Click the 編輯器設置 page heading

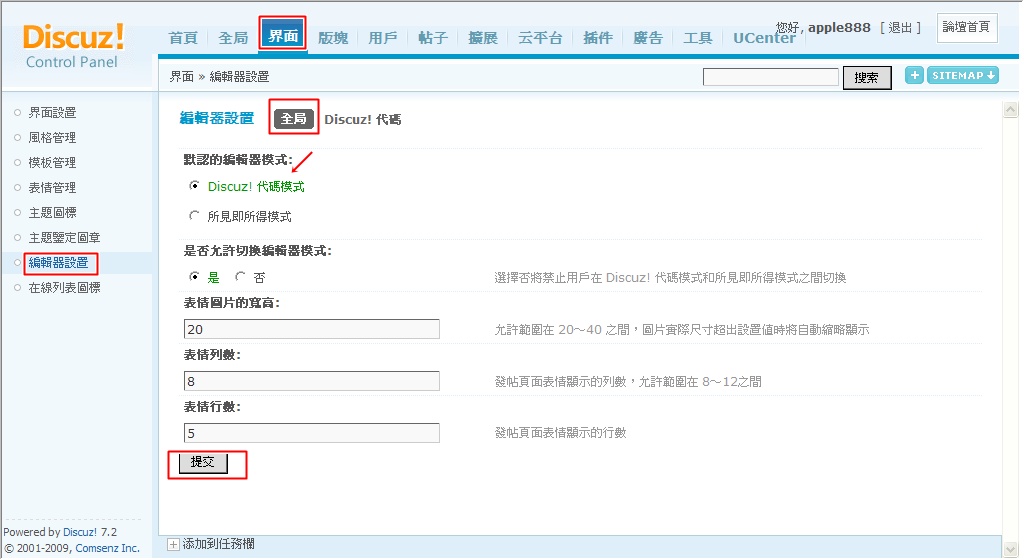pyautogui.click(x=217, y=118)
